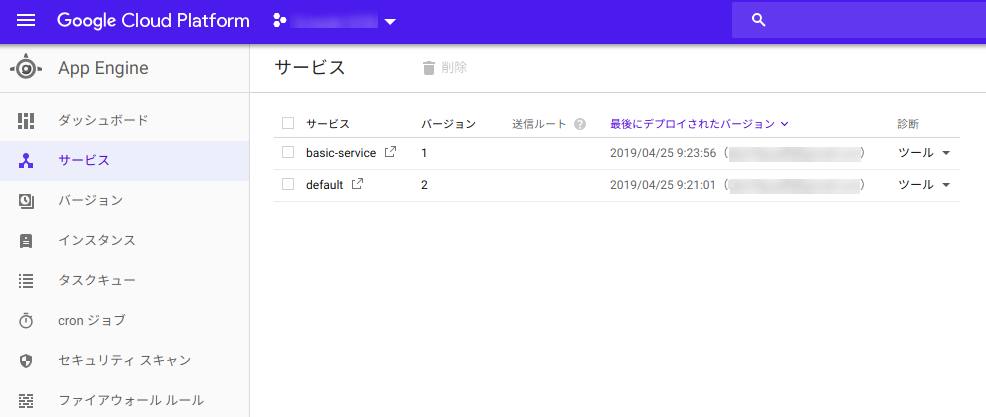Click the サービス column header

[x=328, y=124]
